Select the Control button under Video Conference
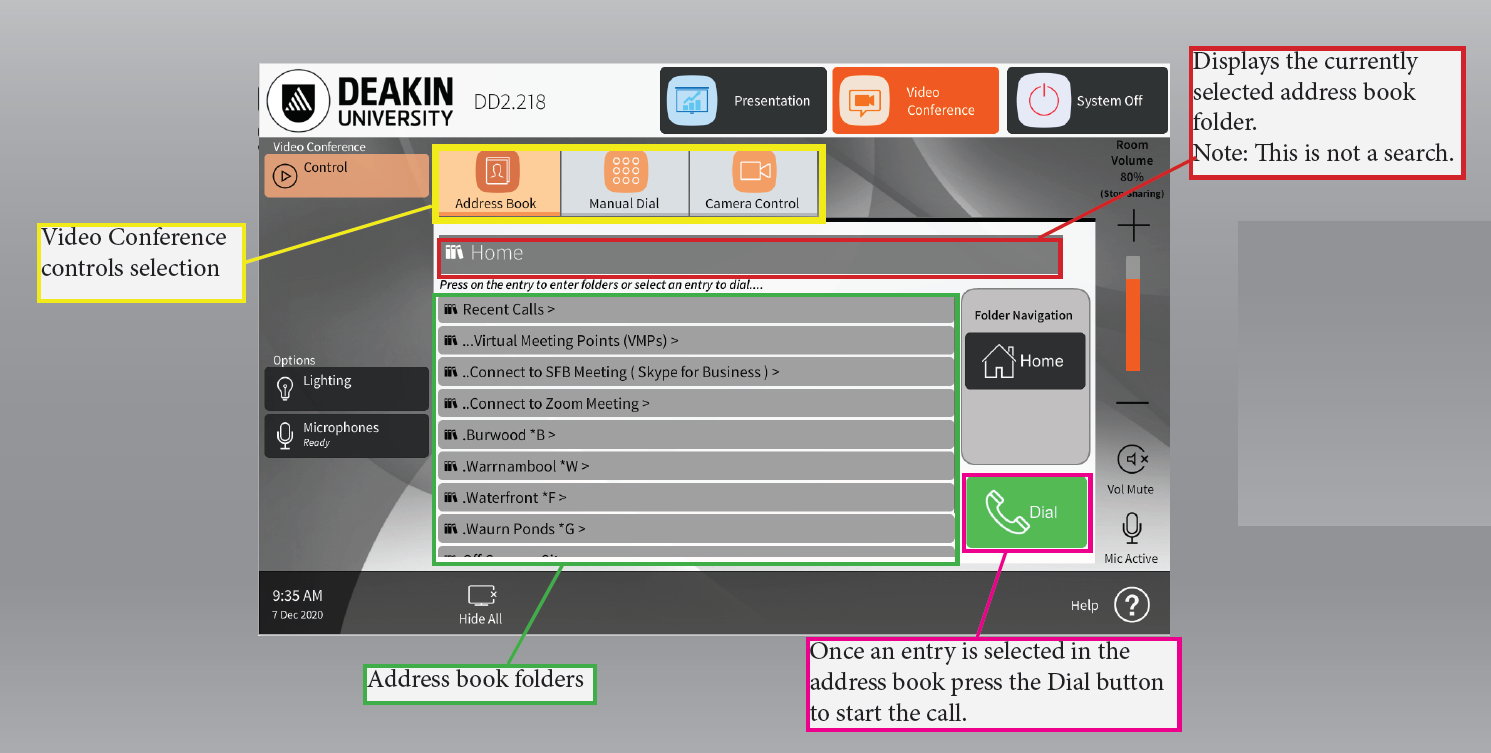The width and height of the screenshot is (1491, 753). [346, 175]
